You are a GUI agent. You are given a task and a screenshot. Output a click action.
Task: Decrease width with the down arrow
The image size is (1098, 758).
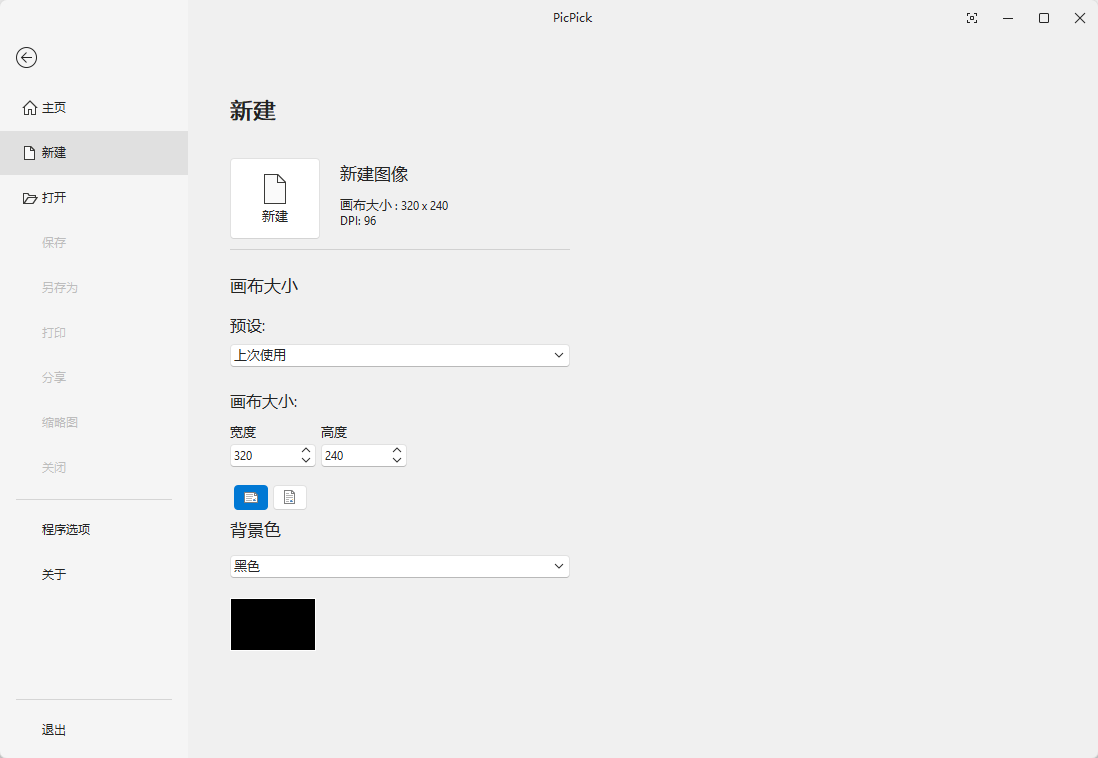tap(306, 460)
